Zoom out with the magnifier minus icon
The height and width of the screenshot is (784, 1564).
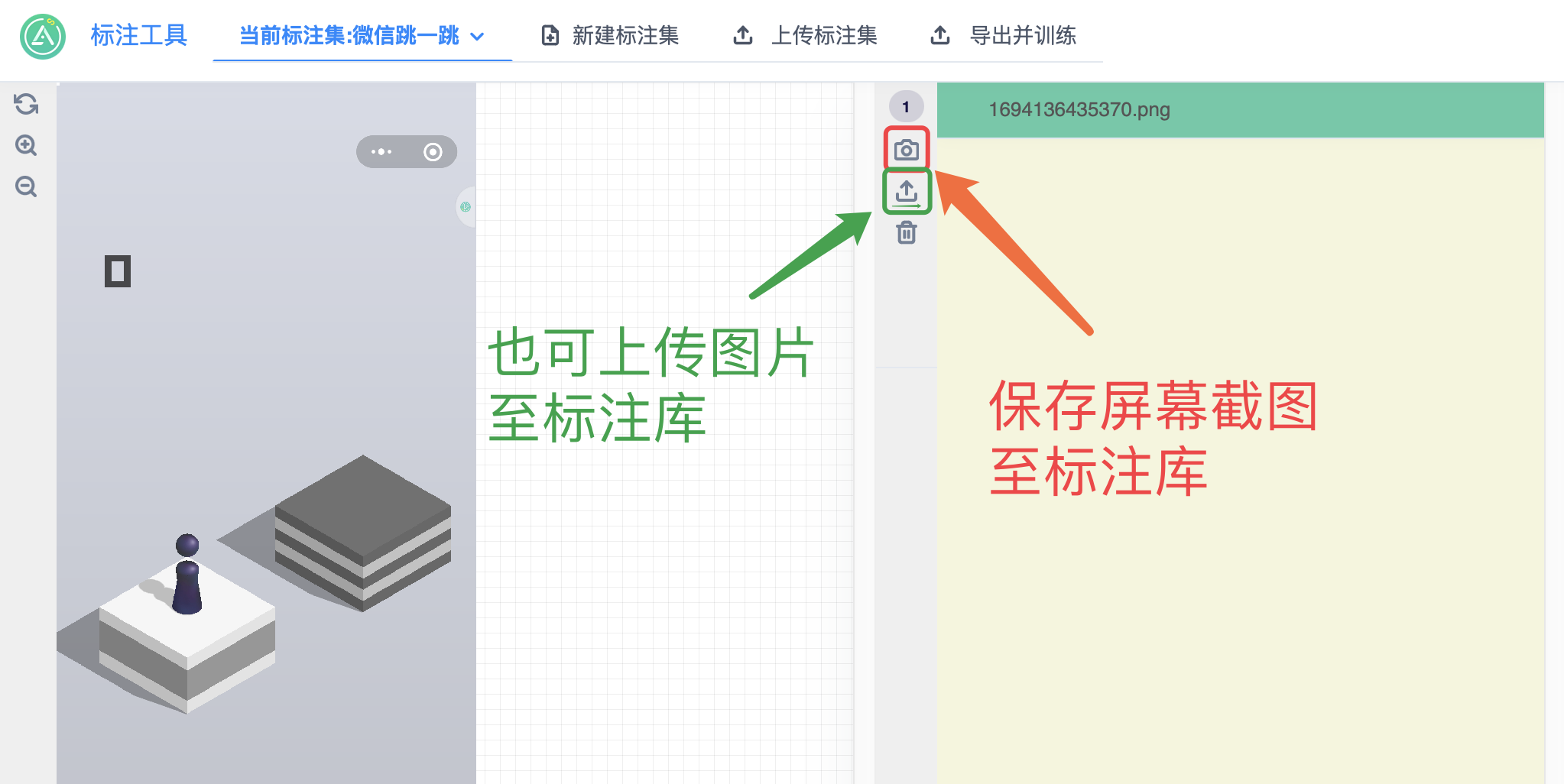pyautogui.click(x=27, y=186)
